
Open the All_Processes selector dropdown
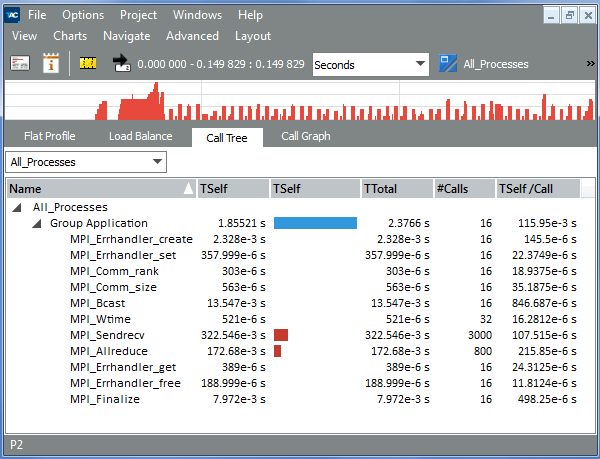pos(86,161)
